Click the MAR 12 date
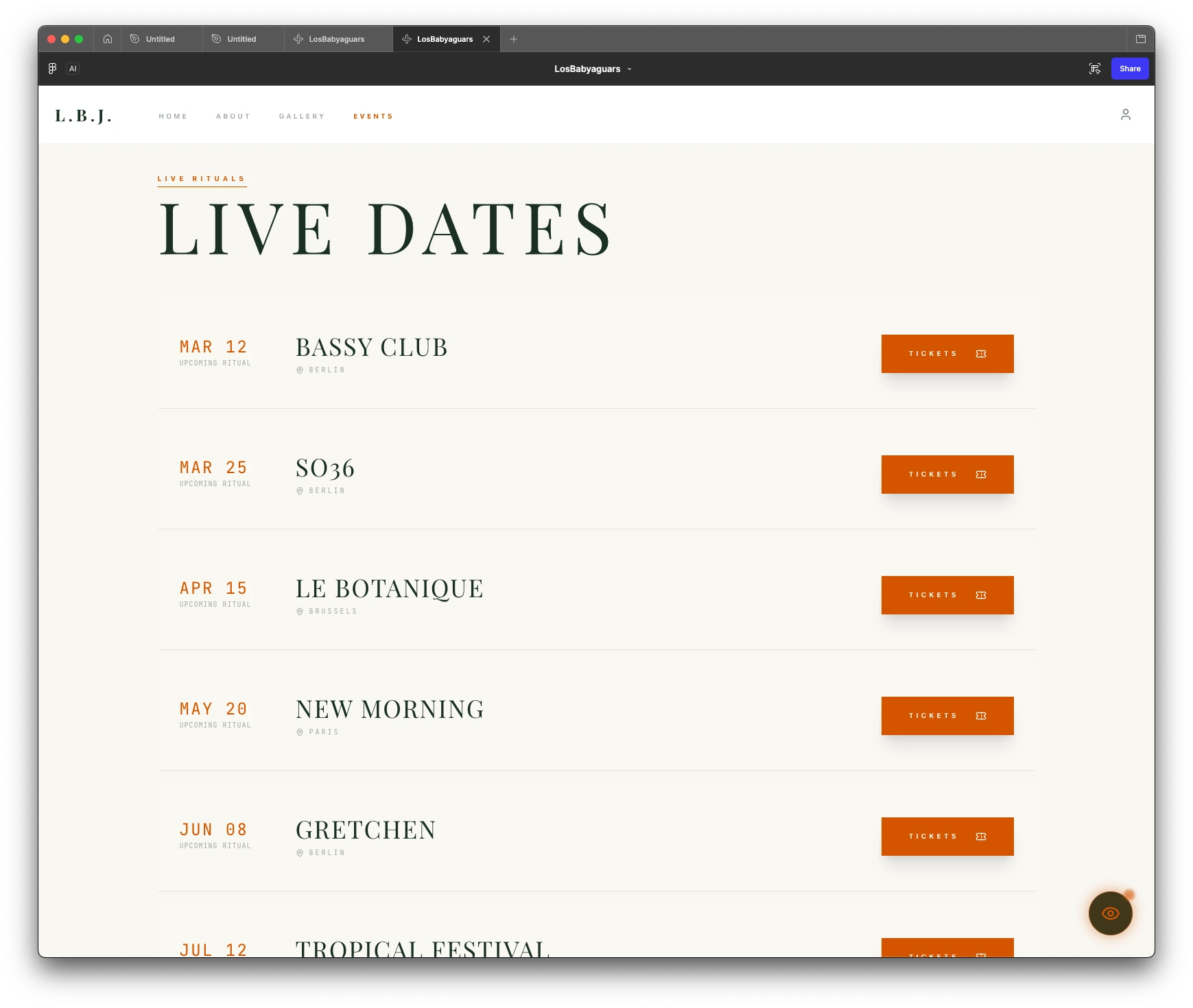Viewport: 1193px width, 1008px height. pyautogui.click(x=213, y=347)
